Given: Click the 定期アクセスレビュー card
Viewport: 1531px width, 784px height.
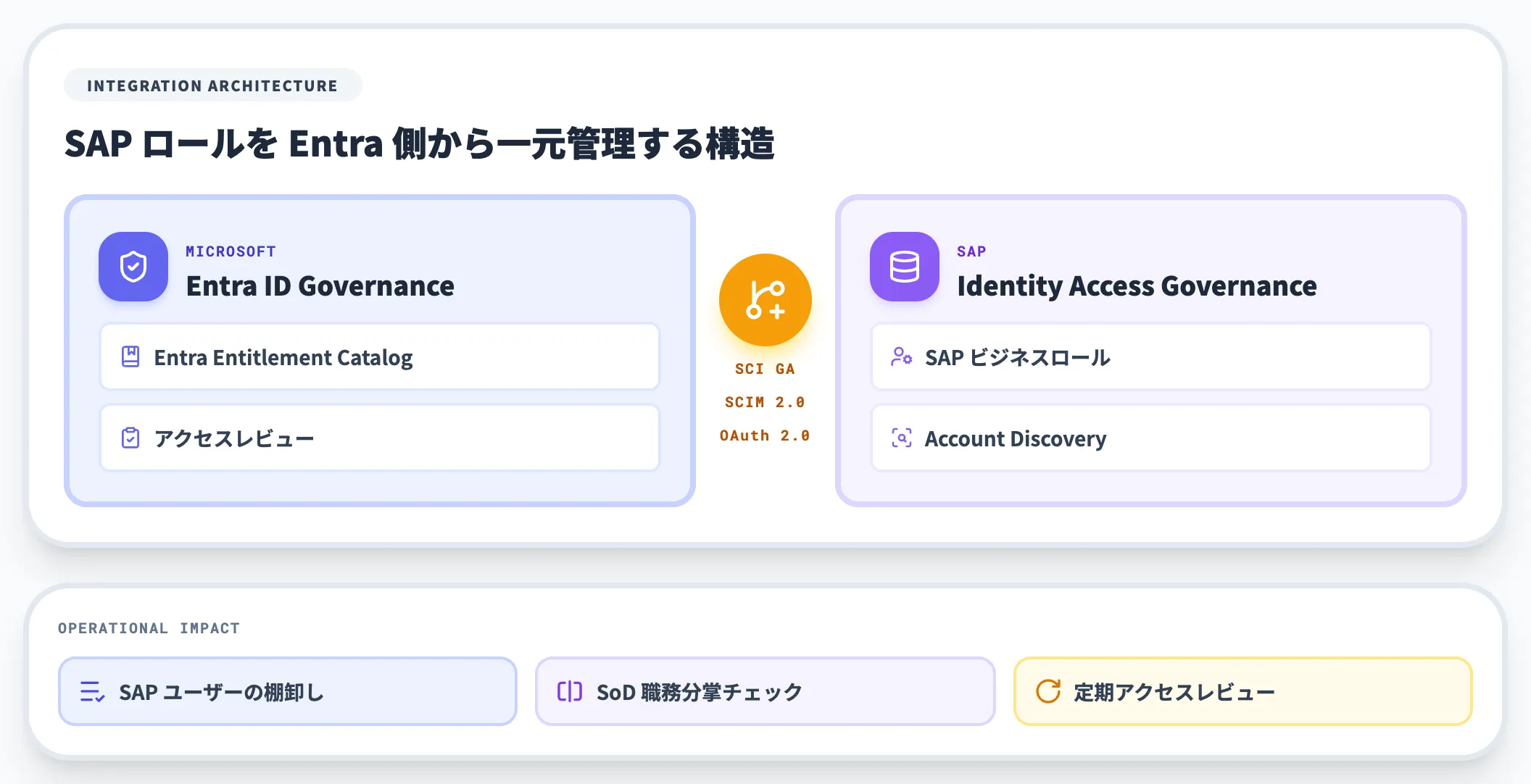Looking at the screenshot, I should [x=1243, y=691].
